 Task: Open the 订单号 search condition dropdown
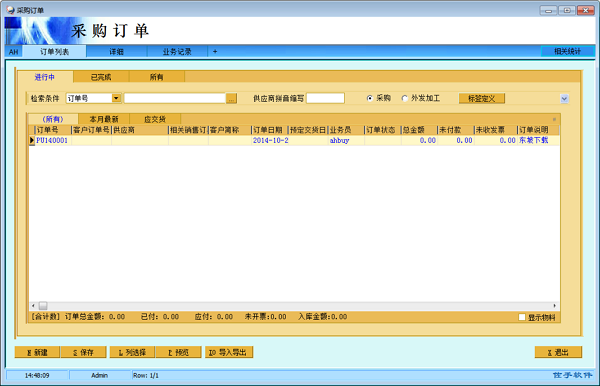point(116,98)
